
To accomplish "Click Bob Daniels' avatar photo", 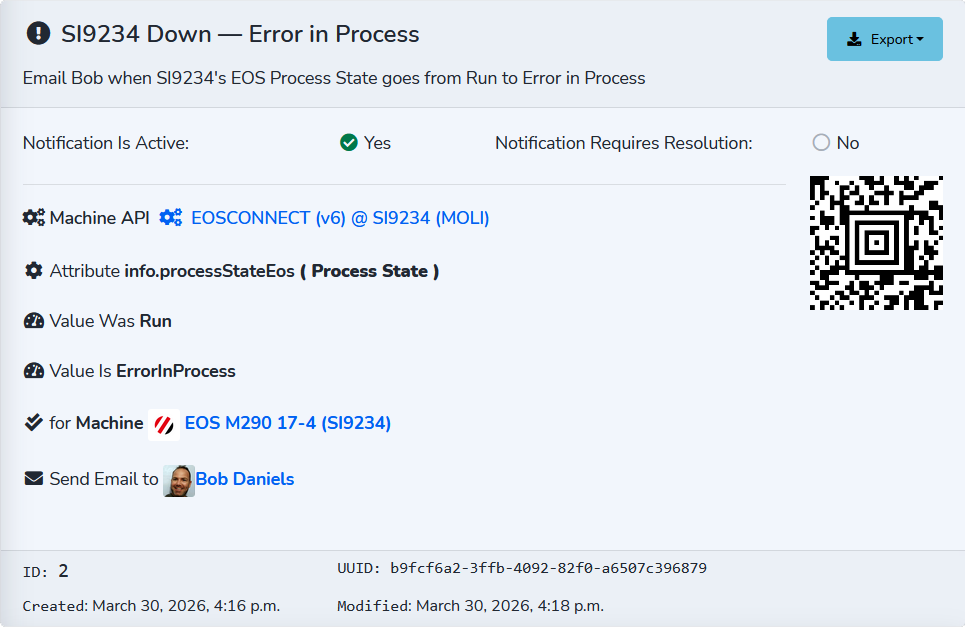I will tap(178, 481).
